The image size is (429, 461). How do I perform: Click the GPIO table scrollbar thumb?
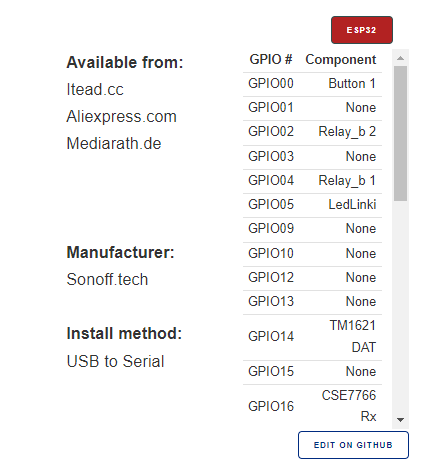point(400,133)
